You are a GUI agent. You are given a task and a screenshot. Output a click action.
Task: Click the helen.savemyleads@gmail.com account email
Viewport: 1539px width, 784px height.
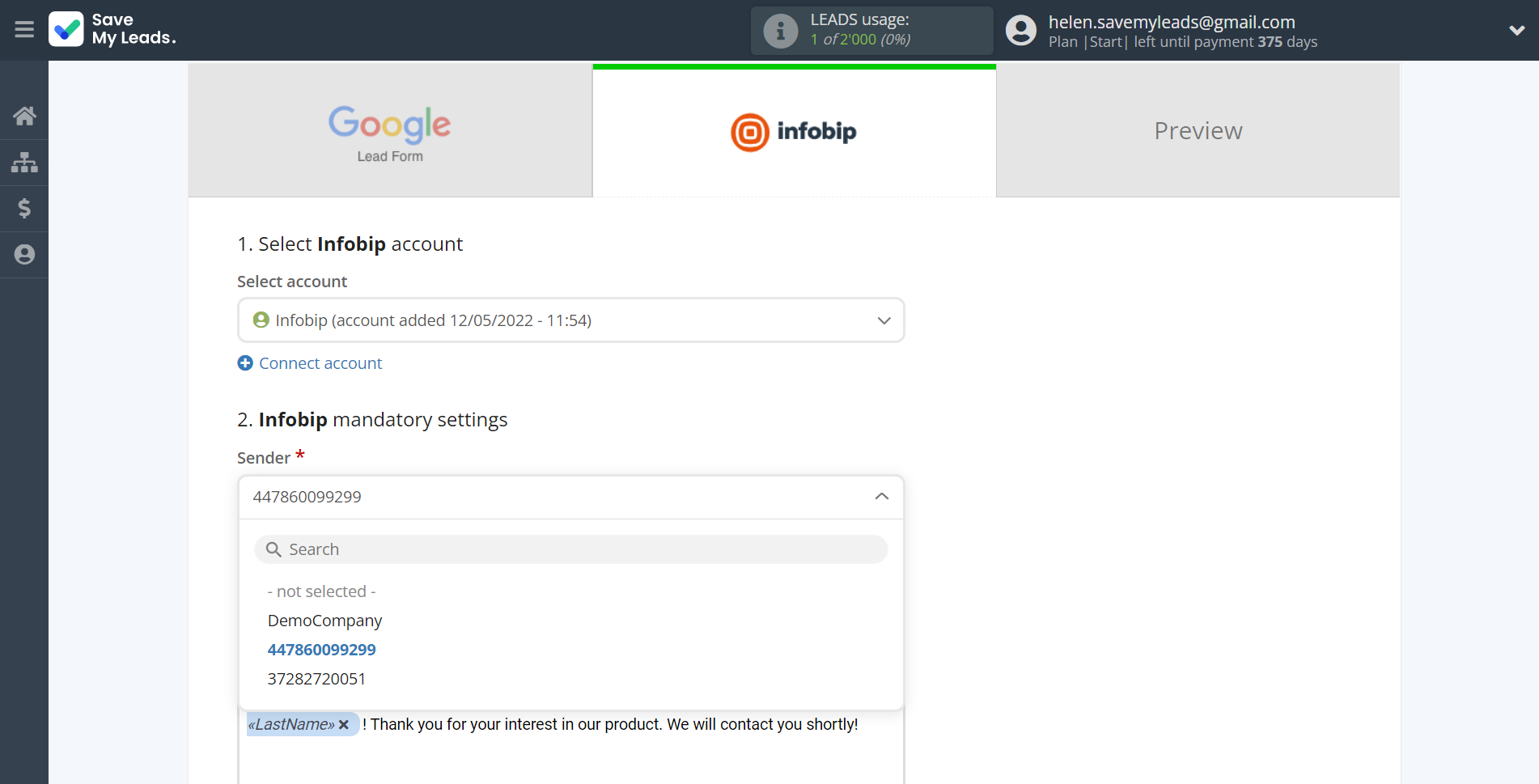point(1172,22)
